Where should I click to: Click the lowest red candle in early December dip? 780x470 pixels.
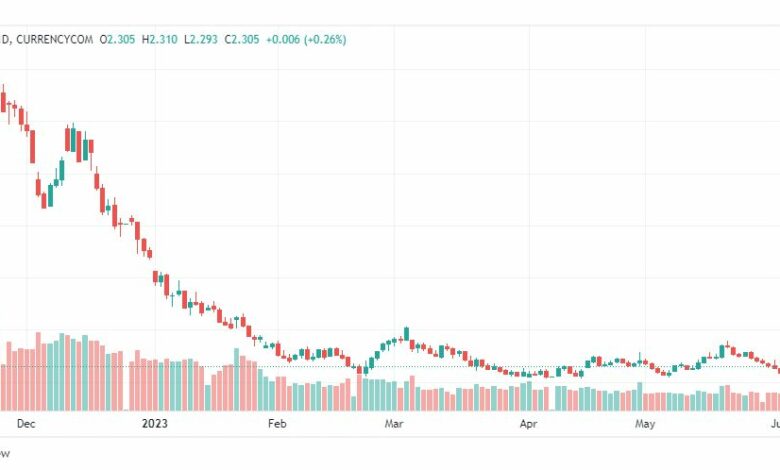click(x=44, y=200)
